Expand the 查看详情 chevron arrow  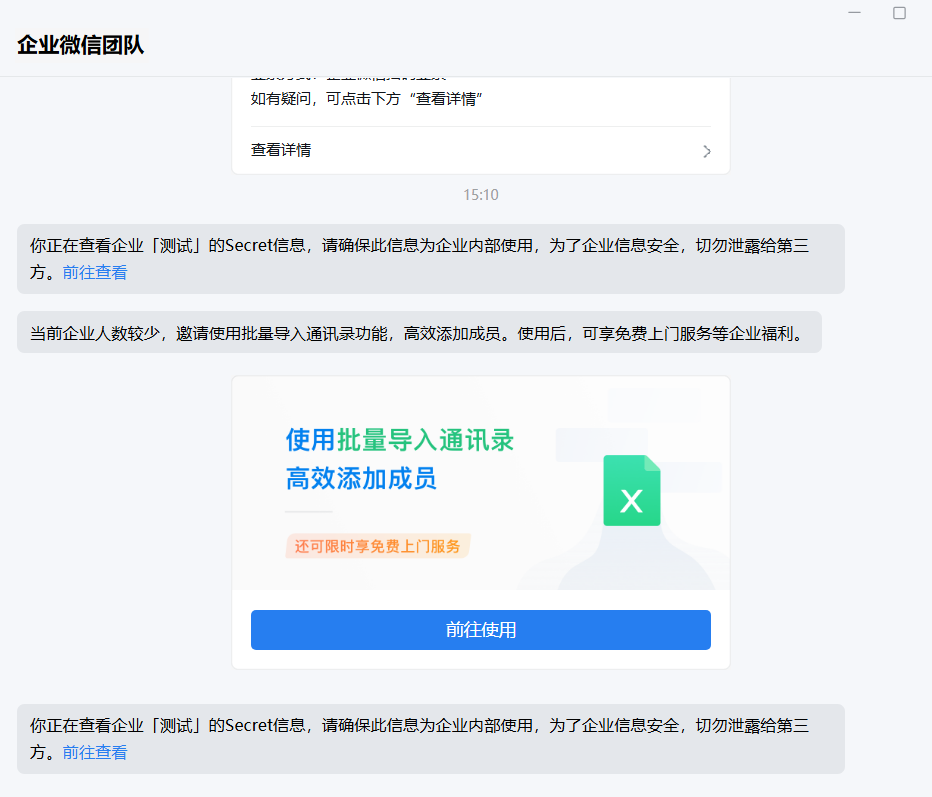pyautogui.click(x=706, y=151)
